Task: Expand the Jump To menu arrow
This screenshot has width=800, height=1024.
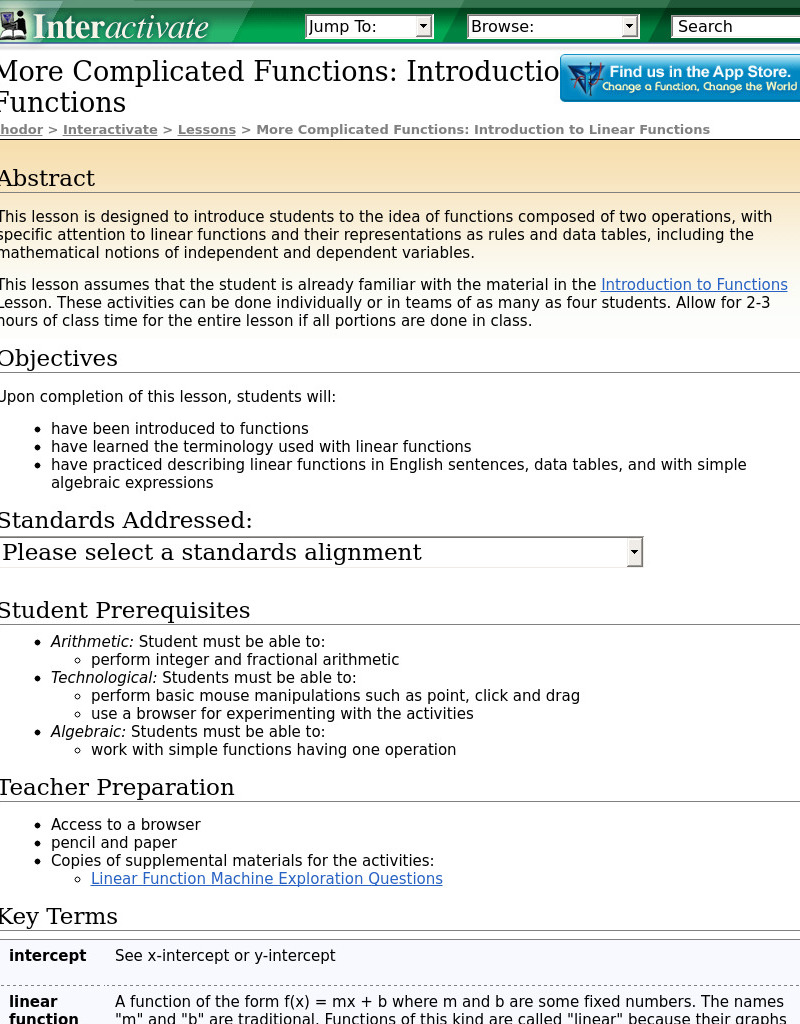Action: point(424,26)
